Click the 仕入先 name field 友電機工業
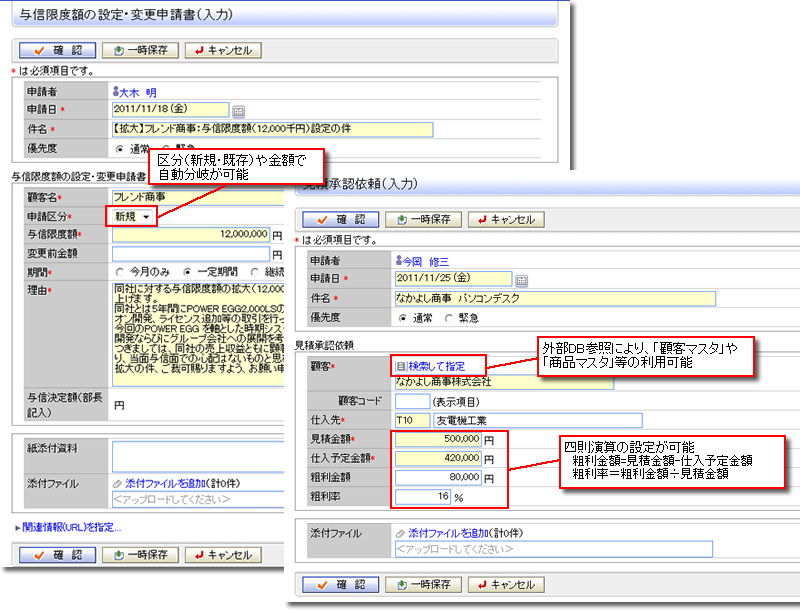The width and height of the screenshot is (800, 610). [x=538, y=421]
